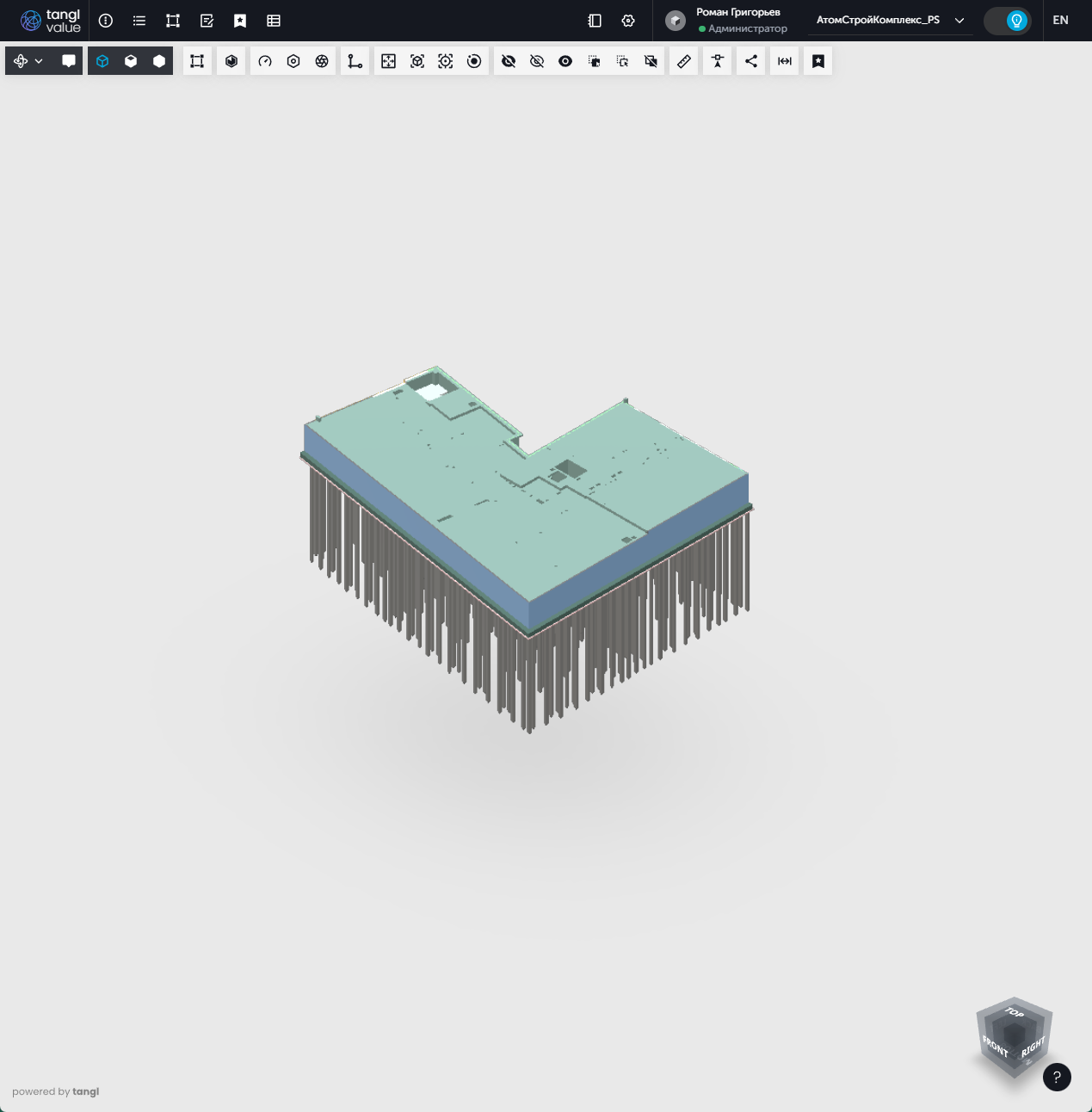
Task: Open the help question mark button
Action: [1057, 1077]
